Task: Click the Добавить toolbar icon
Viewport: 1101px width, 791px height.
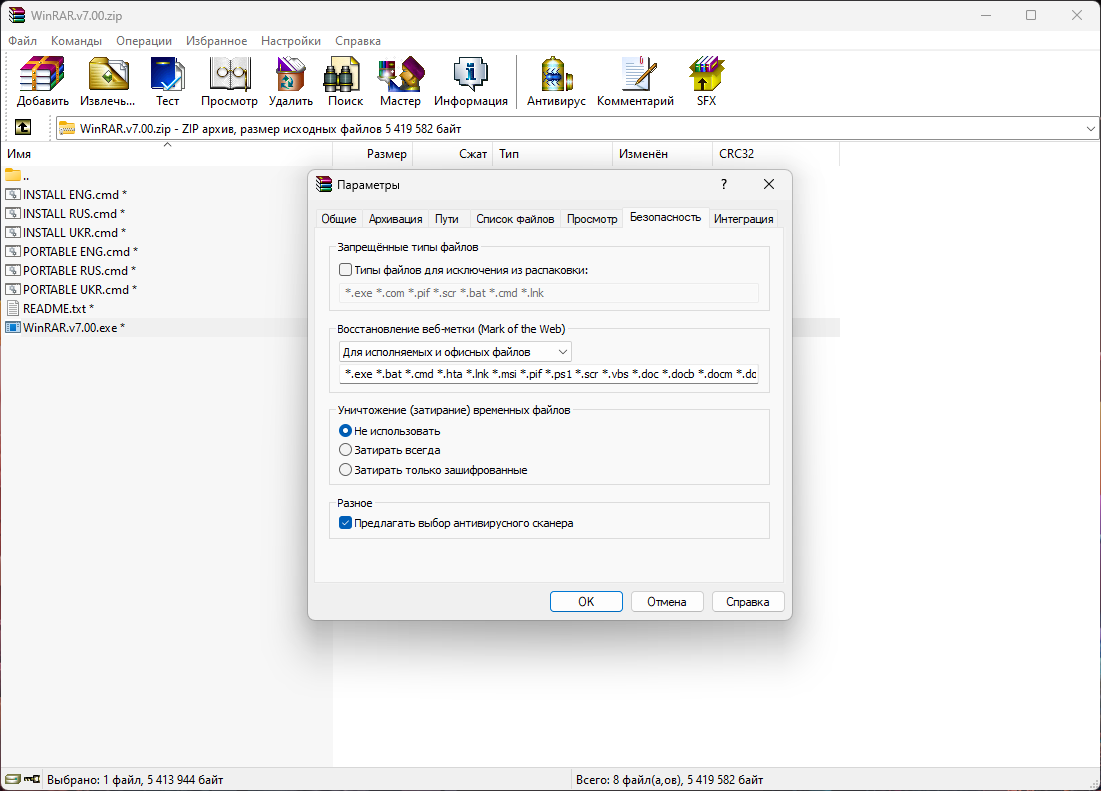Action: (x=42, y=81)
